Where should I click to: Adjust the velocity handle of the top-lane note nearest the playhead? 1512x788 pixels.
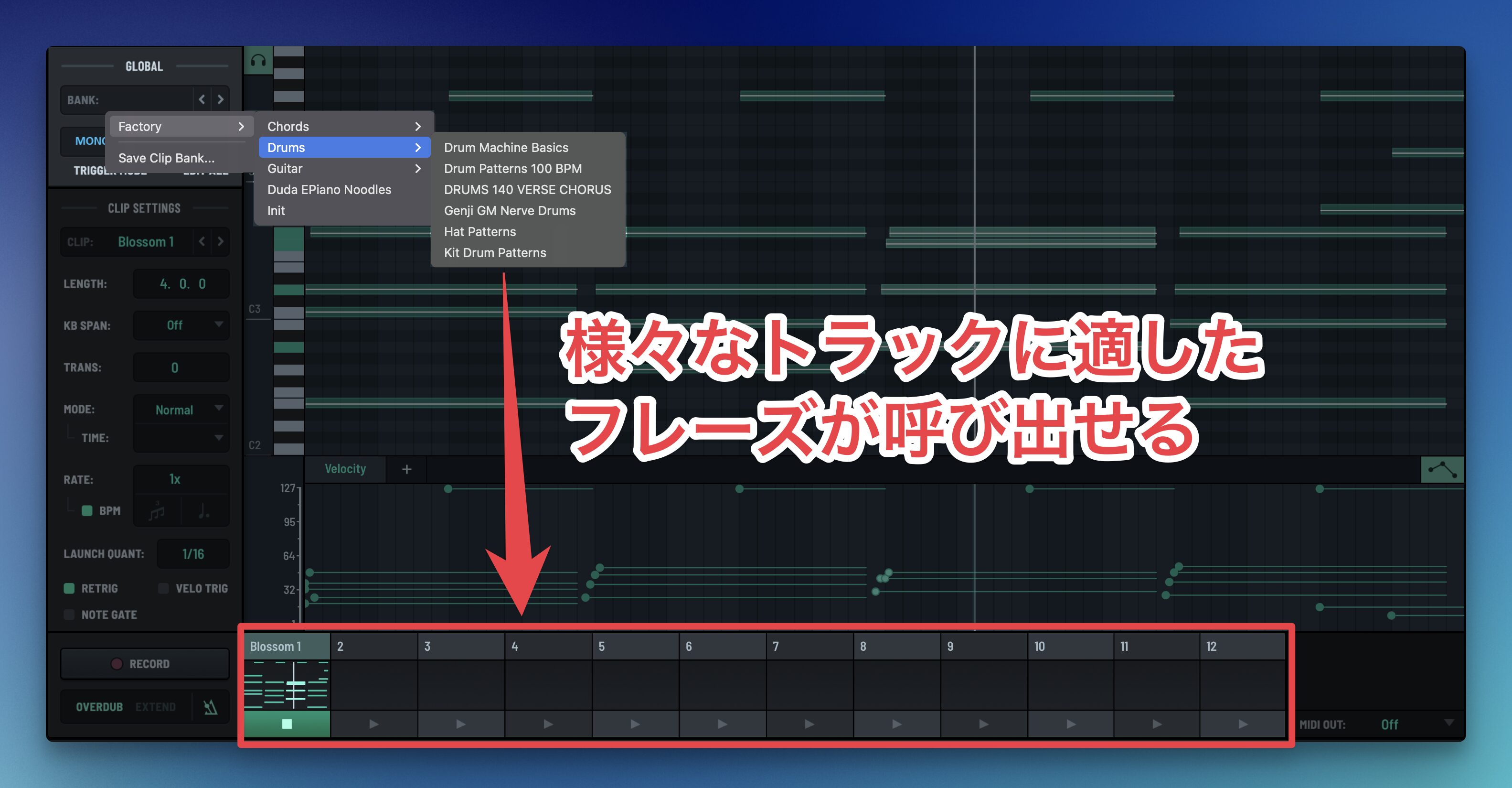[1030, 488]
